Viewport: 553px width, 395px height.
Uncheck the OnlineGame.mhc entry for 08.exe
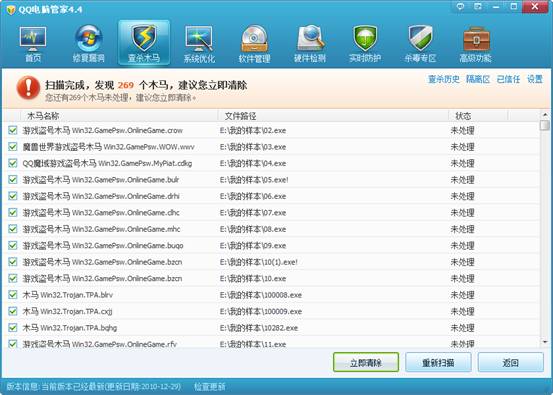[13, 229]
